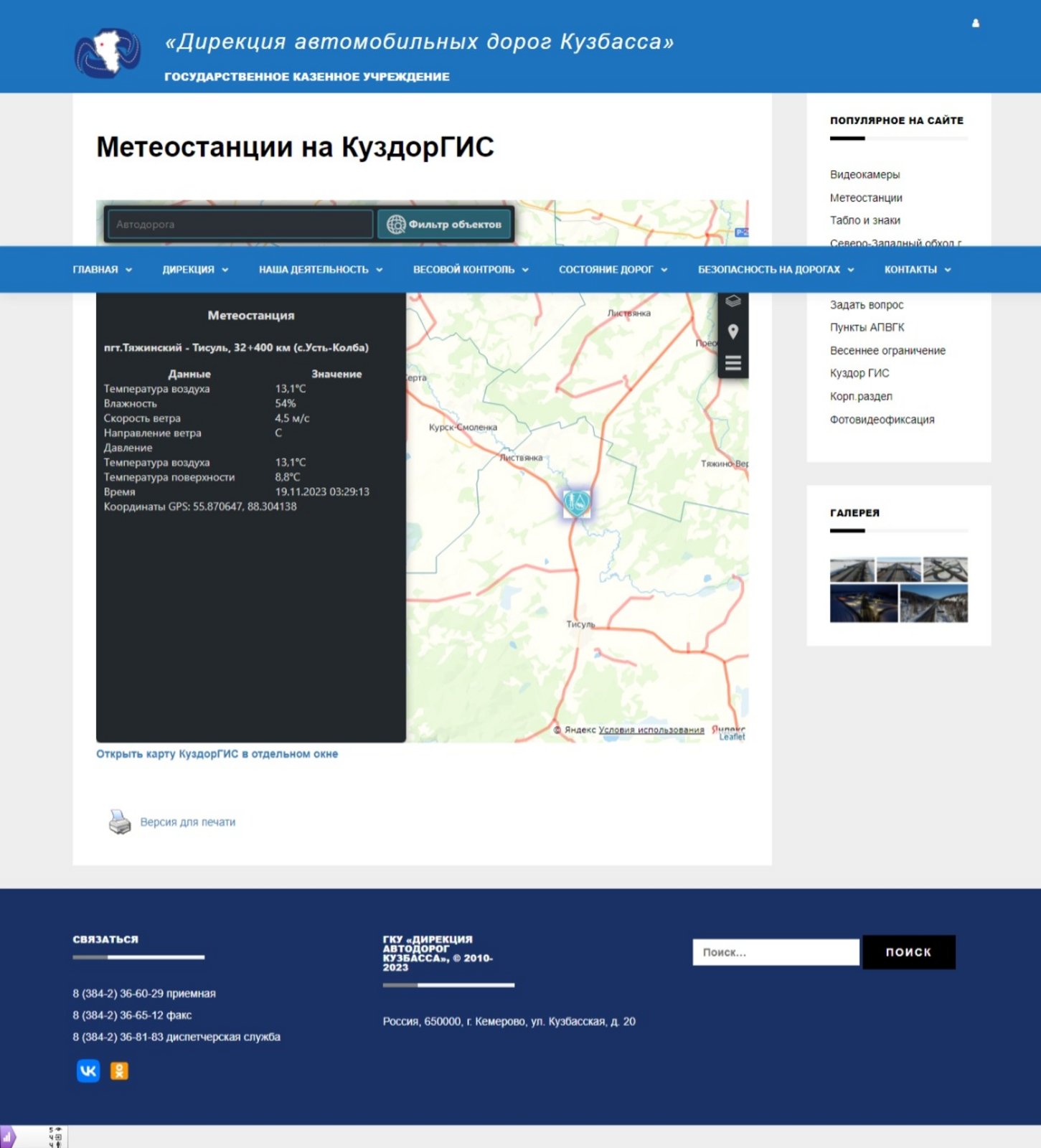
Task: Open the night road gallery thumbnail
Action: click(x=864, y=603)
